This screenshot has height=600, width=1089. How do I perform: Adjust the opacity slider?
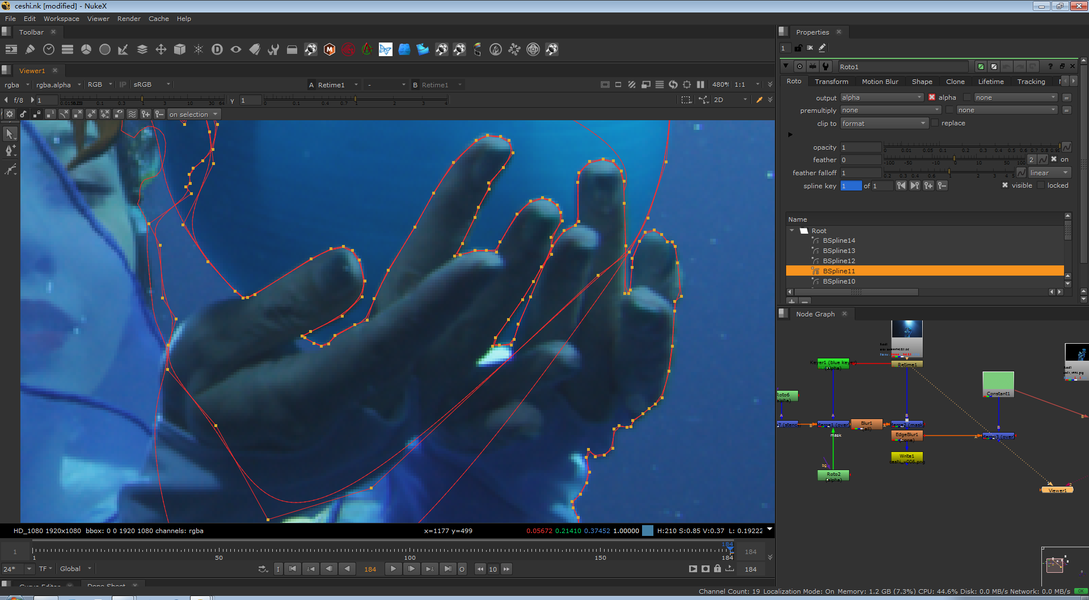coord(971,147)
